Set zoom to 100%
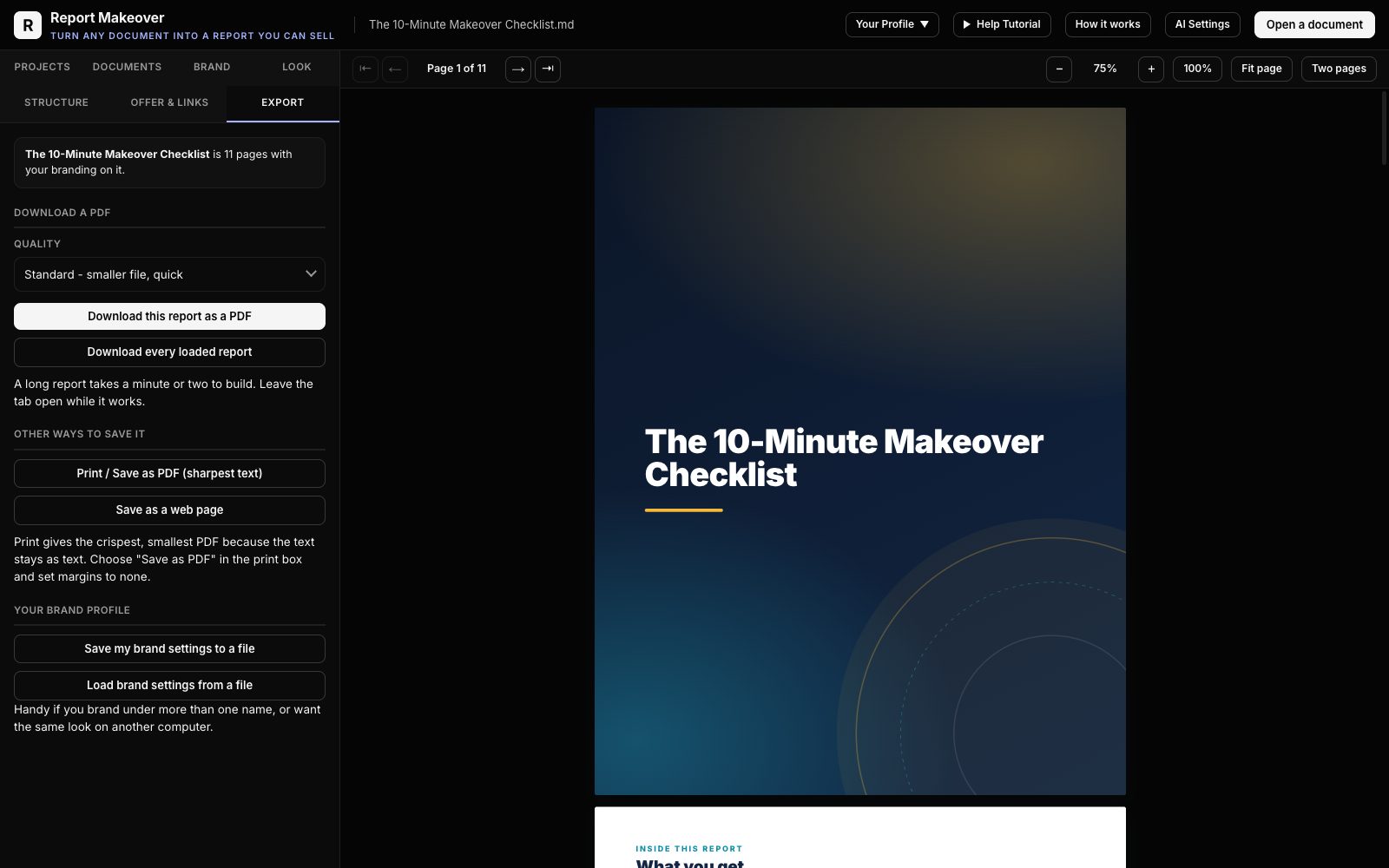 click(x=1197, y=69)
